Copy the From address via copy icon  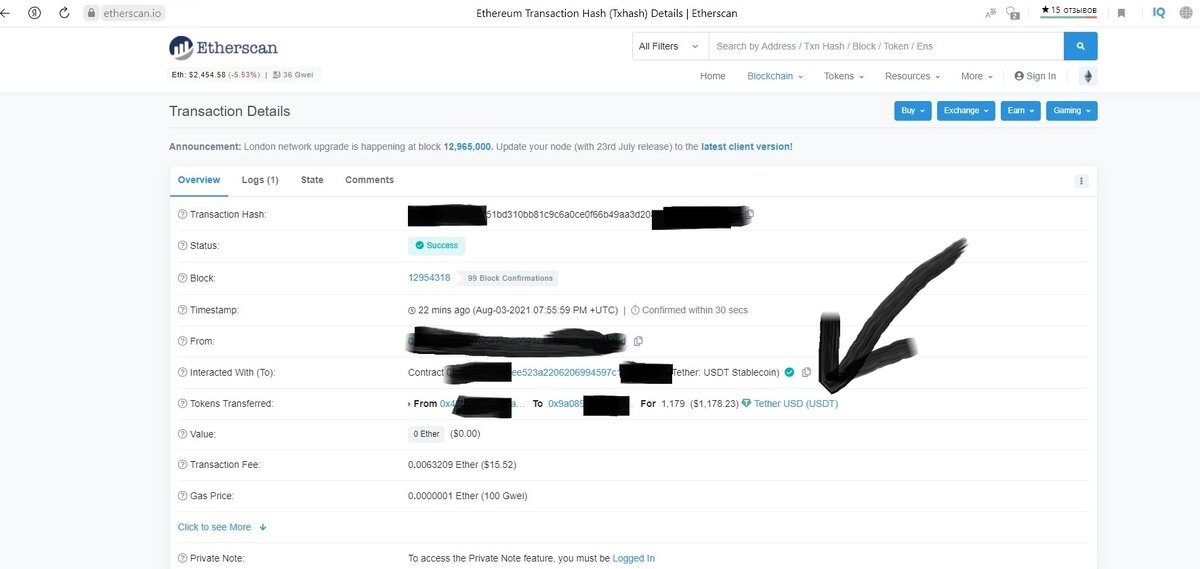pyautogui.click(x=638, y=341)
